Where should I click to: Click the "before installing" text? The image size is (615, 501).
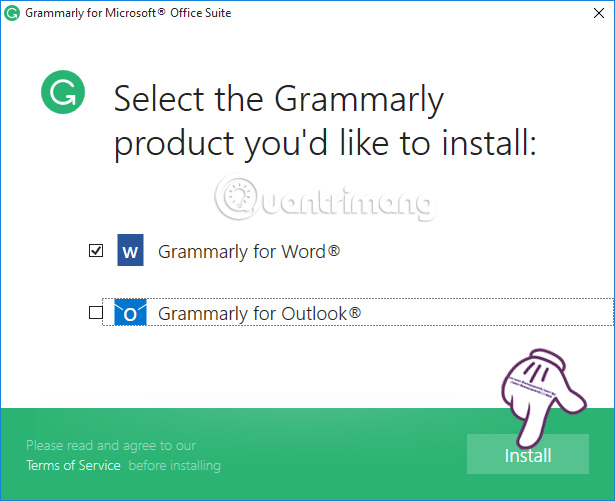point(175,465)
